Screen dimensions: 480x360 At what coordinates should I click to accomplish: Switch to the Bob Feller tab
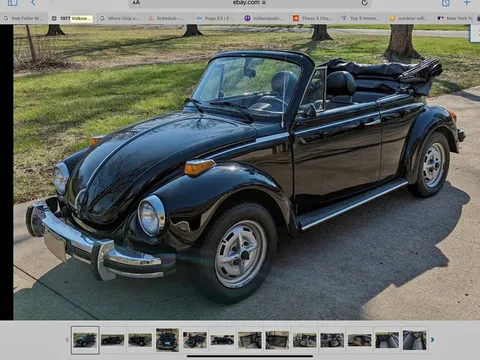coord(24,18)
